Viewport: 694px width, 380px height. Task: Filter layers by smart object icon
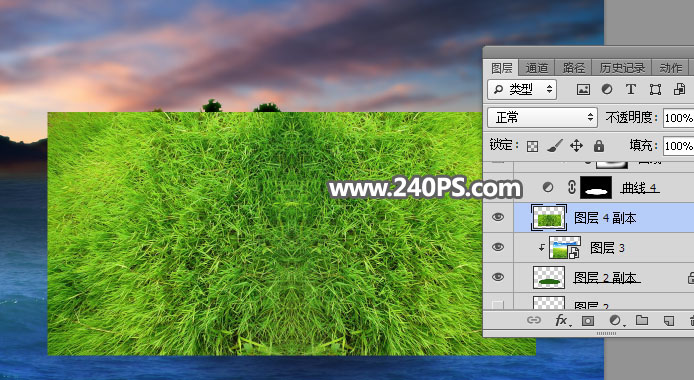pos(679,89)
